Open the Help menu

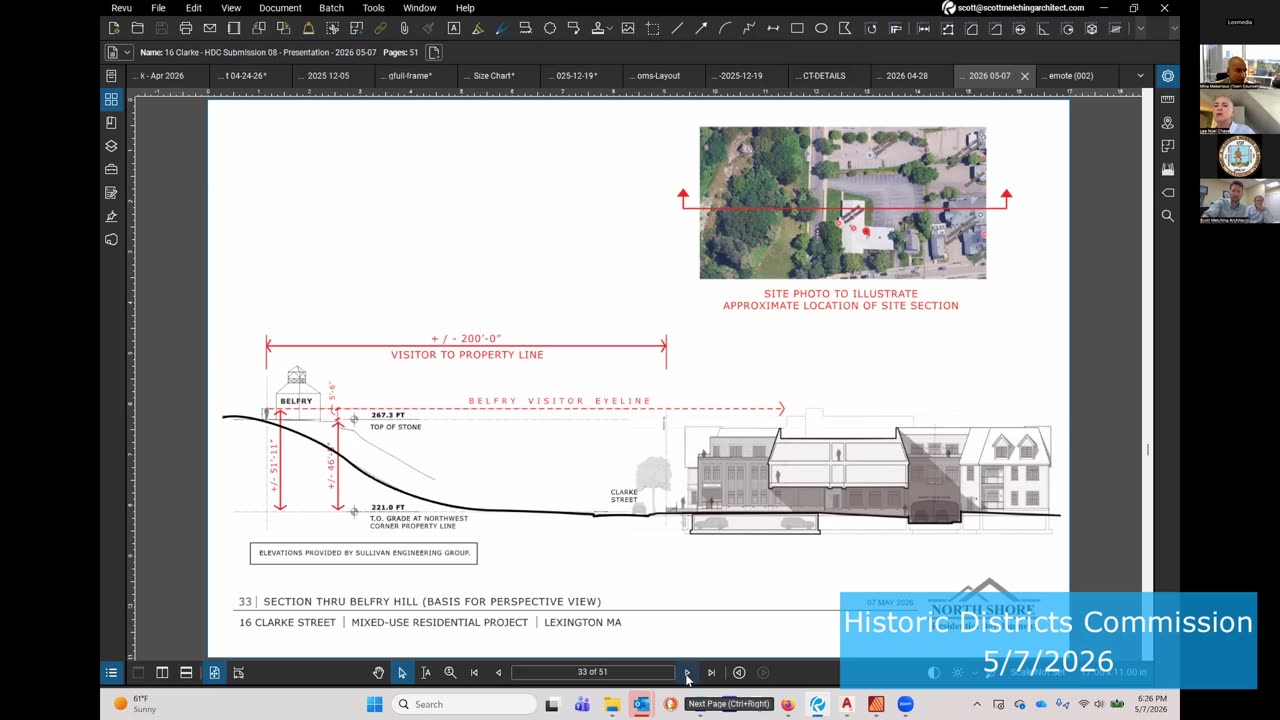465,8
